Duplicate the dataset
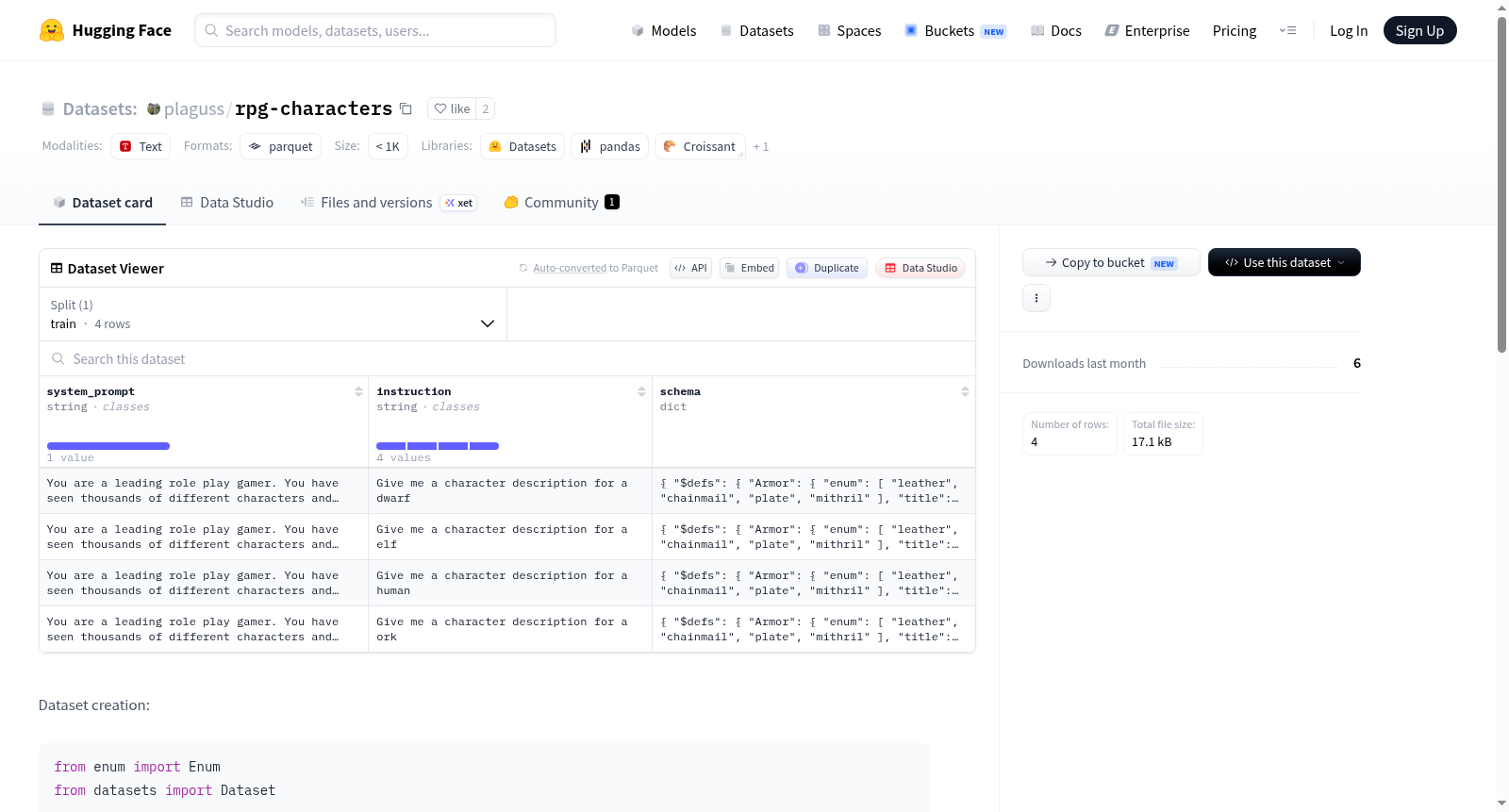Screen dimensions: 1509x812 click(827, 268)
